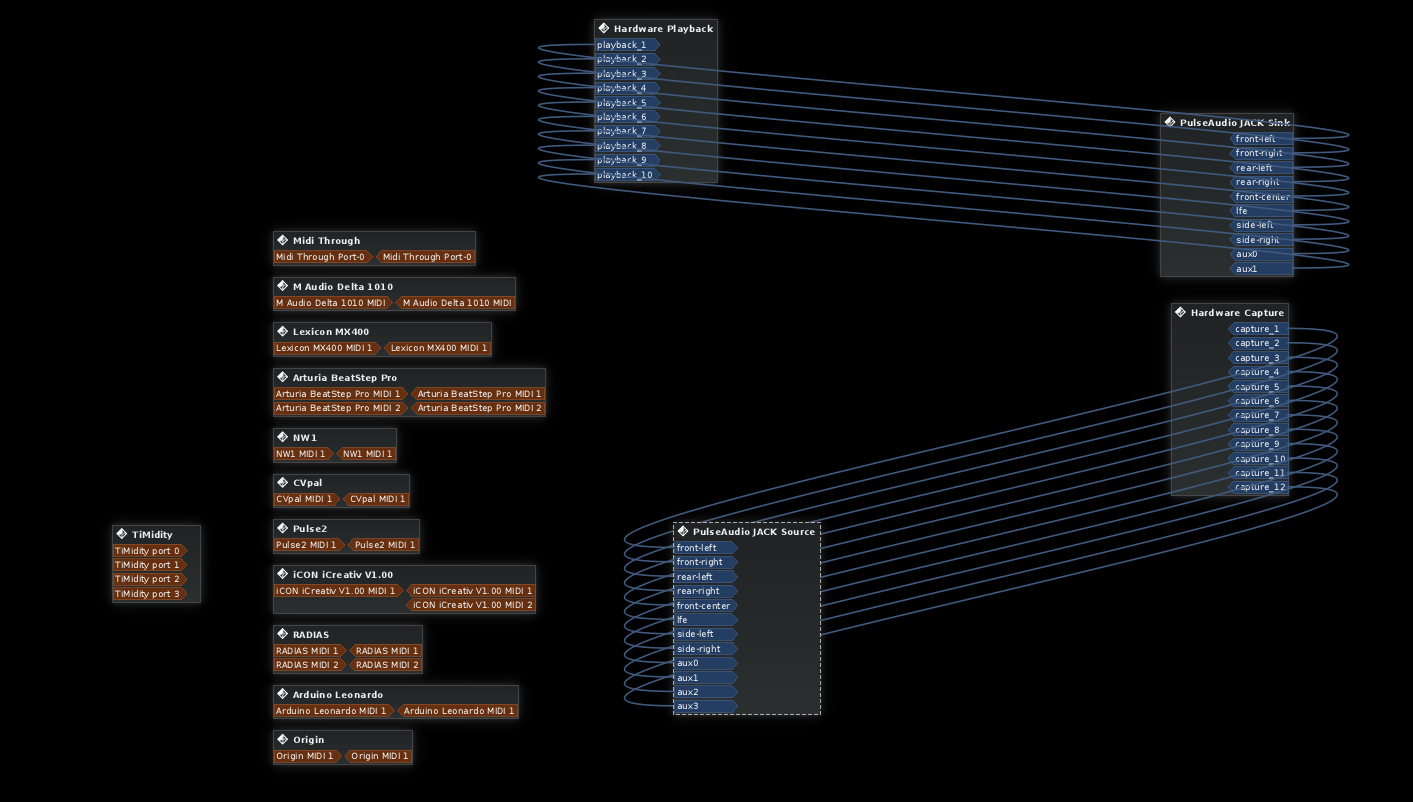Click TiMidity port 2
The height and width of the screenshot is (802, 1413).
tap(150, 579)
